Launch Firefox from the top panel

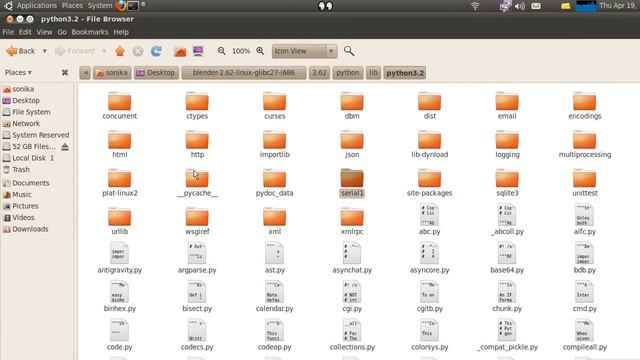click(x=121, y=6)
